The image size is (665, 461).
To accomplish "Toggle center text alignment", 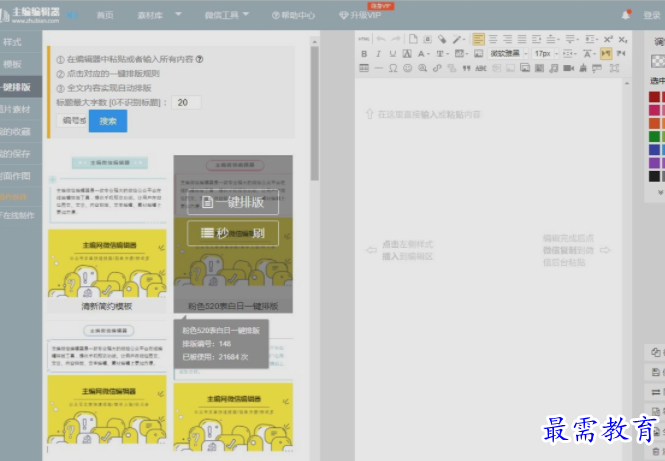I will [x=493, y=39].
